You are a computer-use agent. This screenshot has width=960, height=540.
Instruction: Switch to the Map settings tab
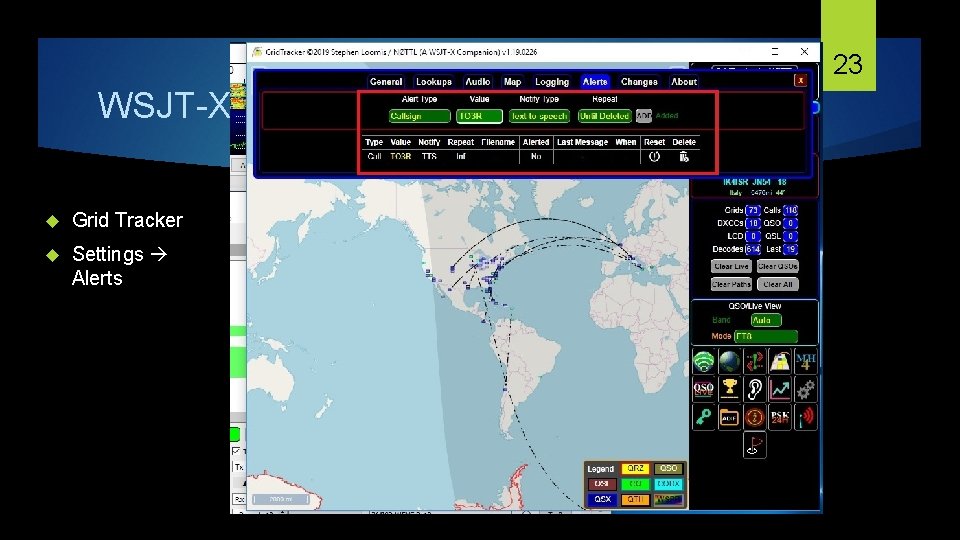pos(512,81)
